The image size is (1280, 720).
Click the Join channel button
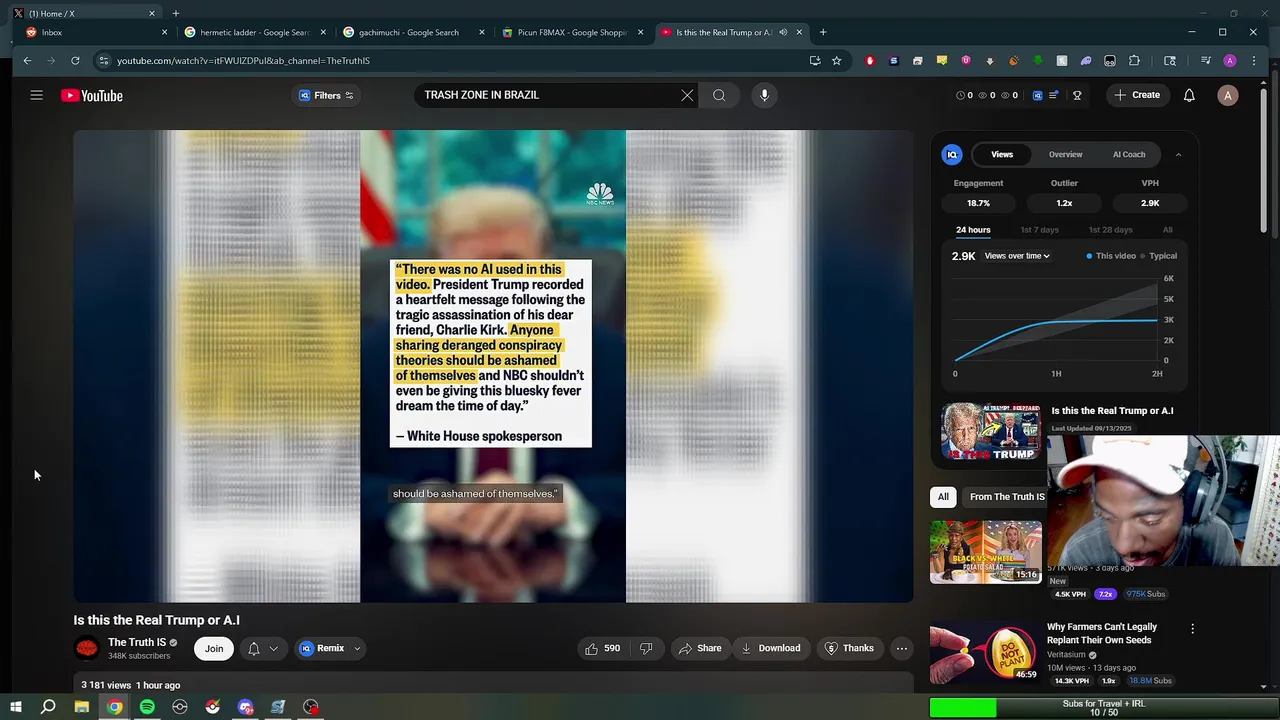[x=214, y=648]
